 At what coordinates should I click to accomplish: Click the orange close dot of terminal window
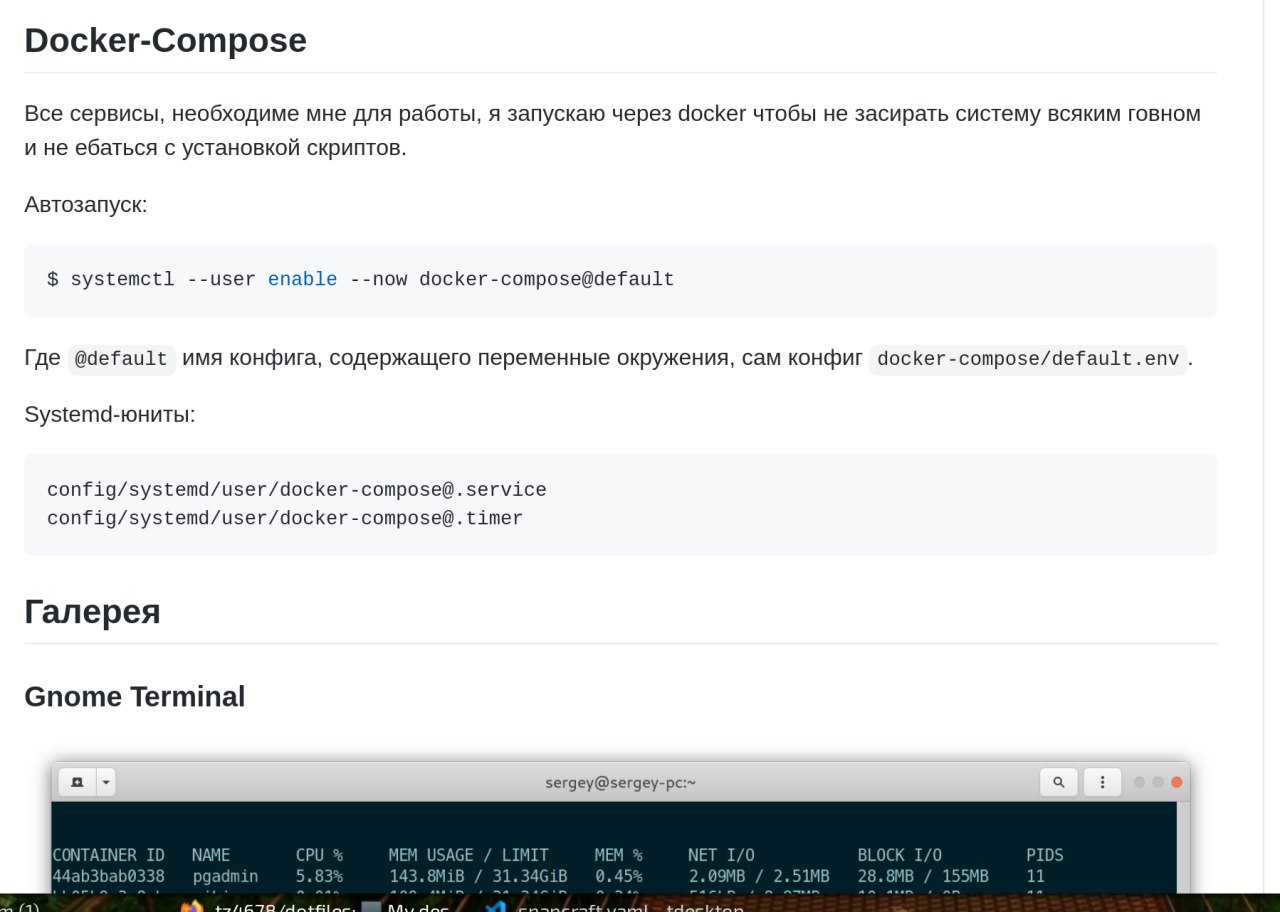pos(1176,782)
